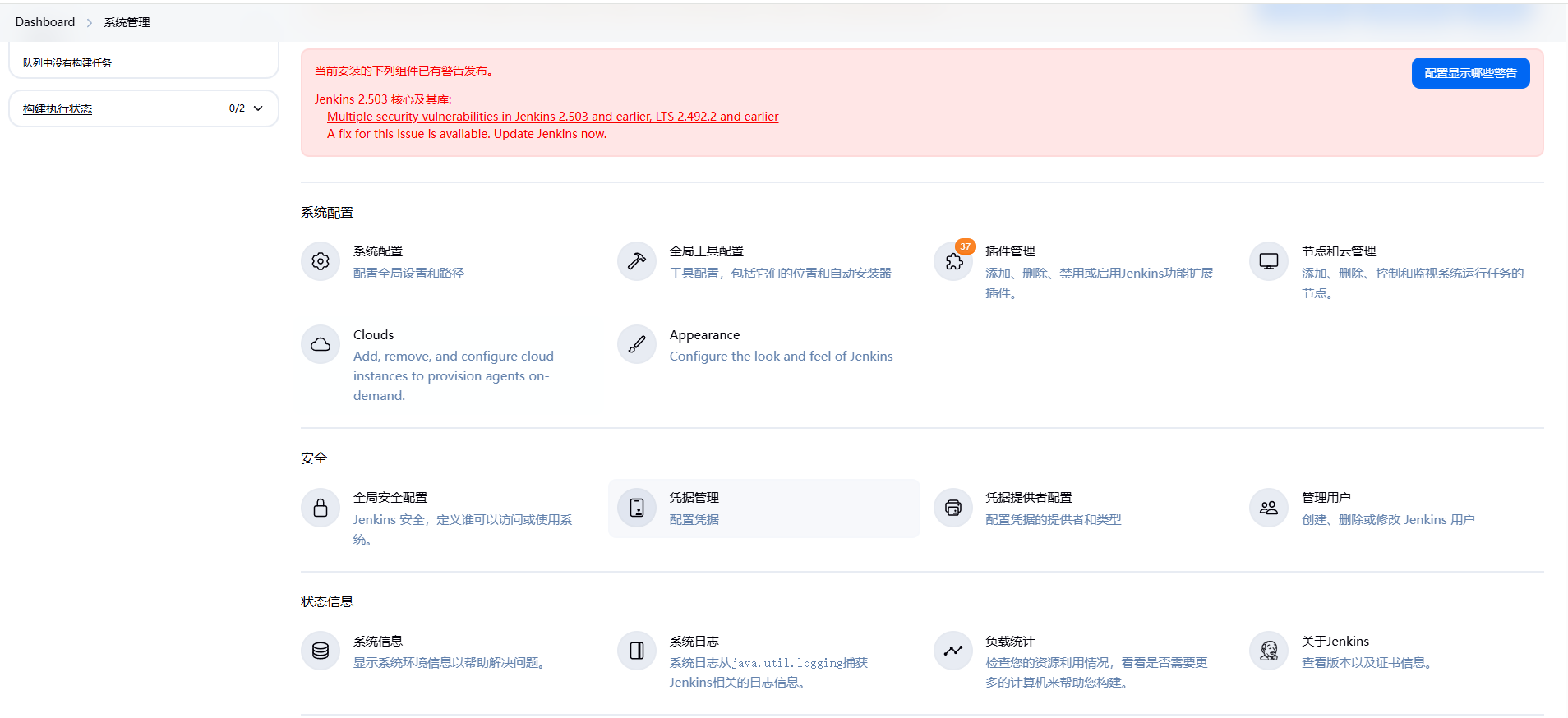Viewport: 1568px width, 718px height.
Task: Open the Clouds cloud icon
Action: (x=321, y=344)
